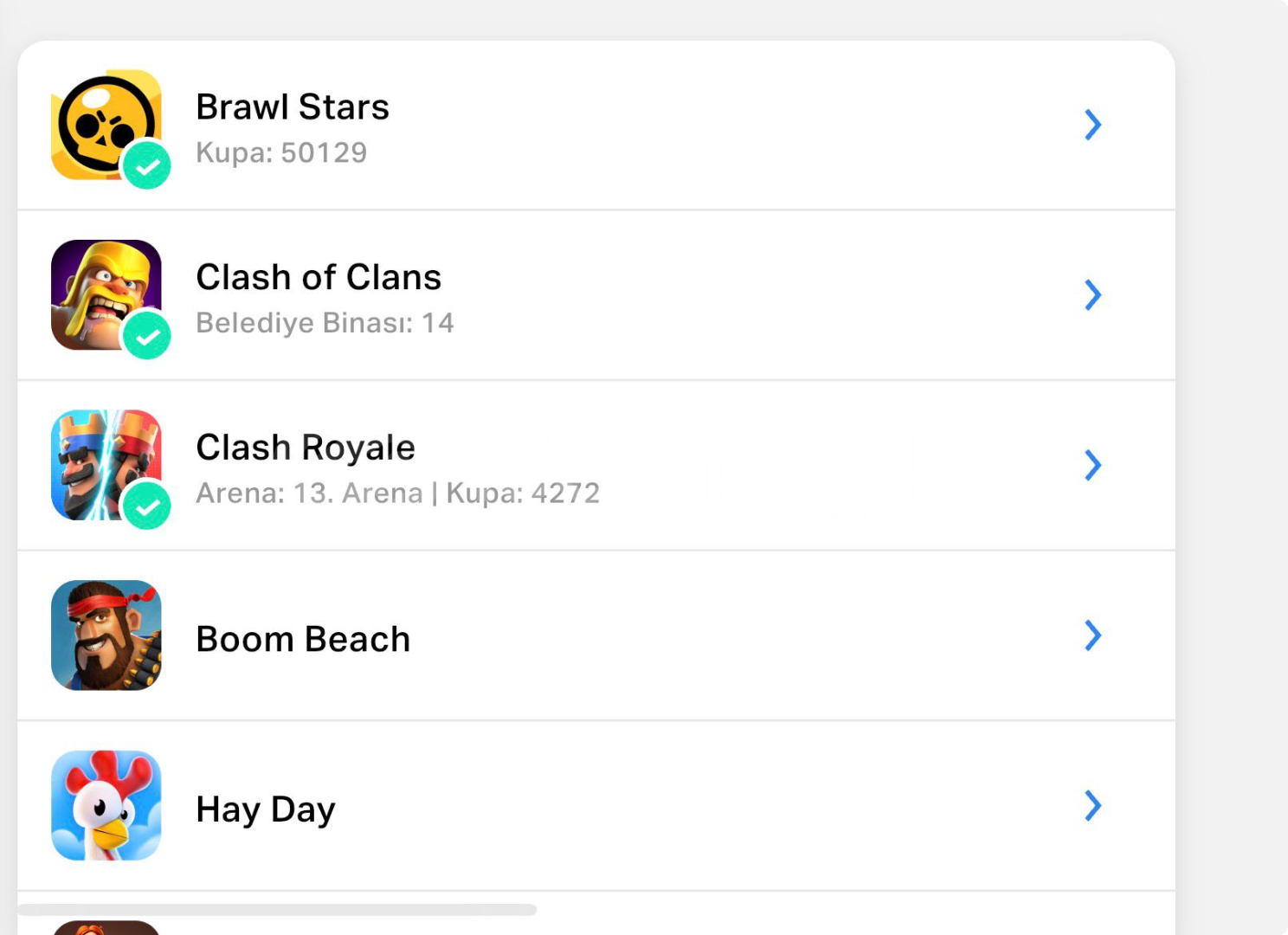Click the horizontal scrollbar at the bottom
Image resolution: width=1288 pixels, height=935 pixels.
[277, 910]
